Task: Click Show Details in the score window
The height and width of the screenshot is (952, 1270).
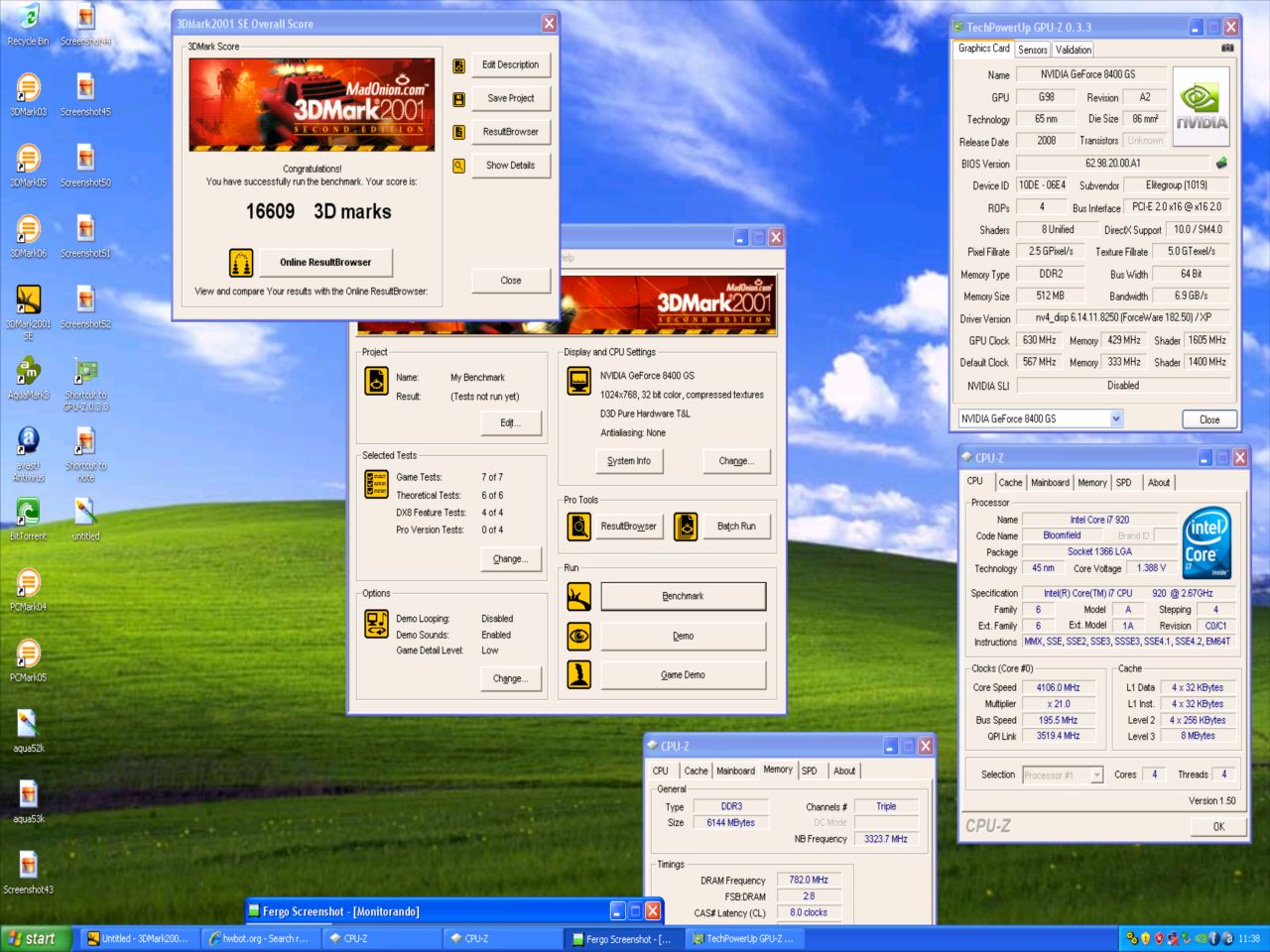Action: (510, 166)
